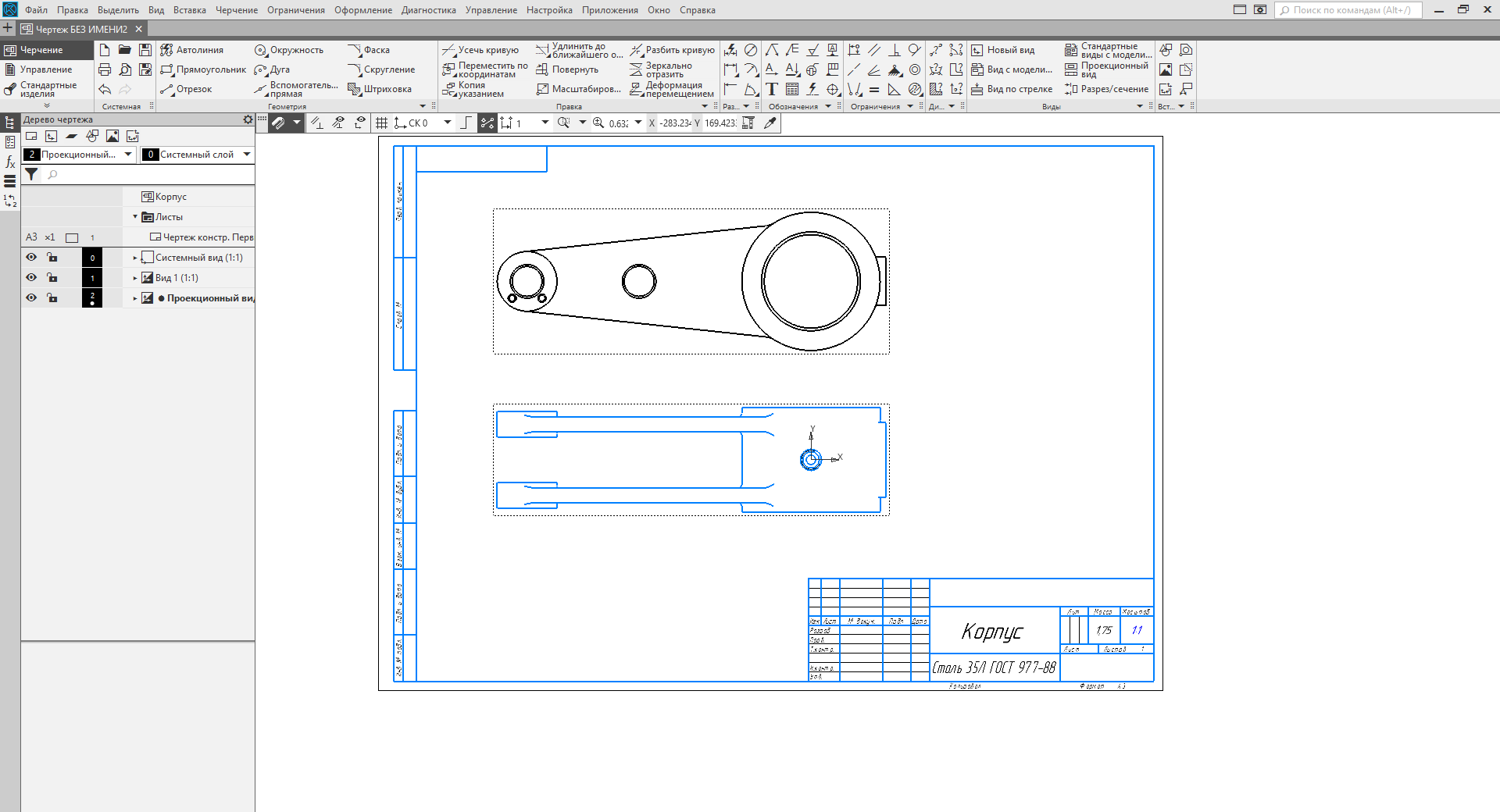Open the Оформление menu
The height and width of the screenshot is (812, 1500).
363,10
